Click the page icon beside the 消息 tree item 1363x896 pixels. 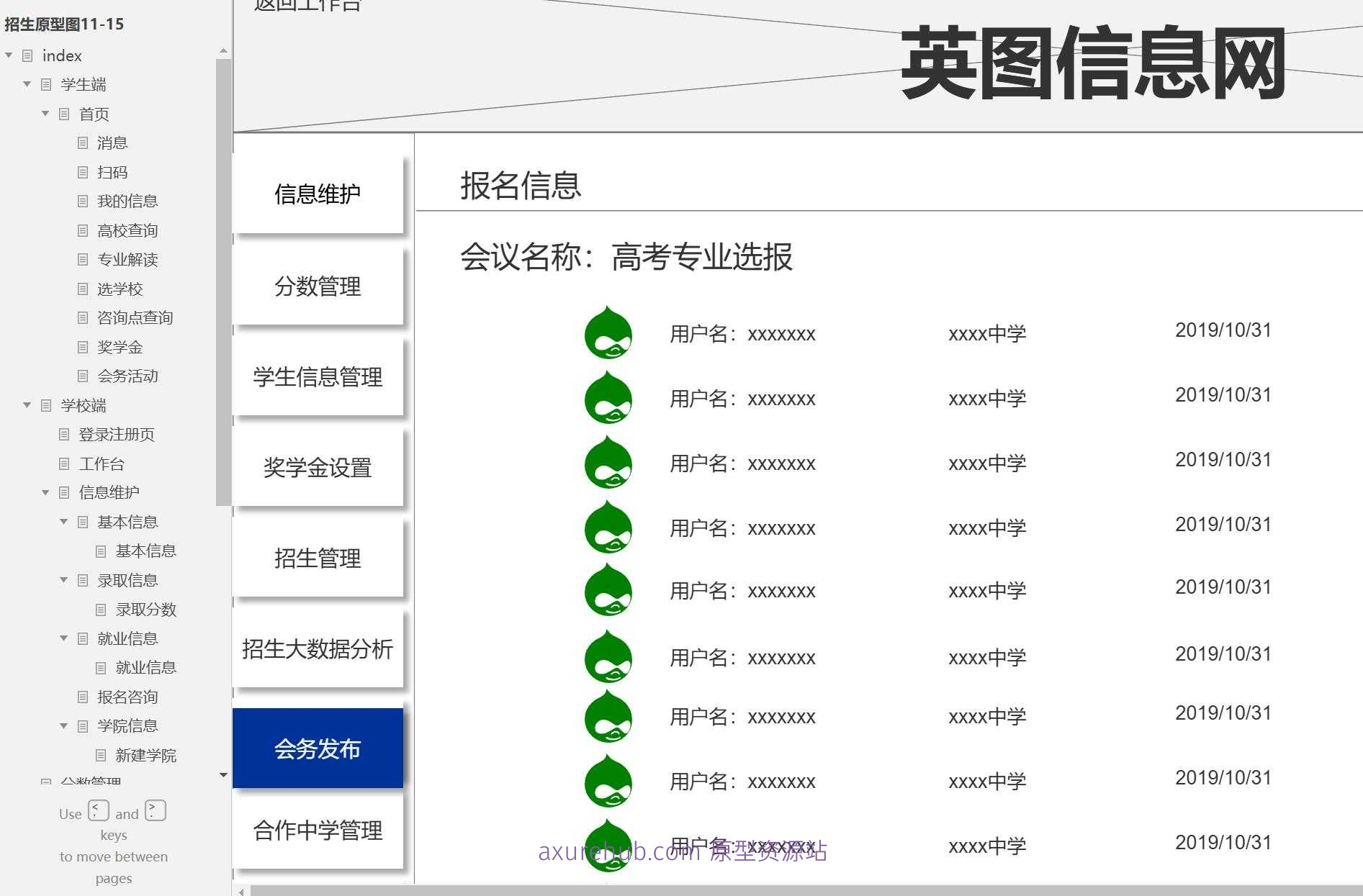82,142
